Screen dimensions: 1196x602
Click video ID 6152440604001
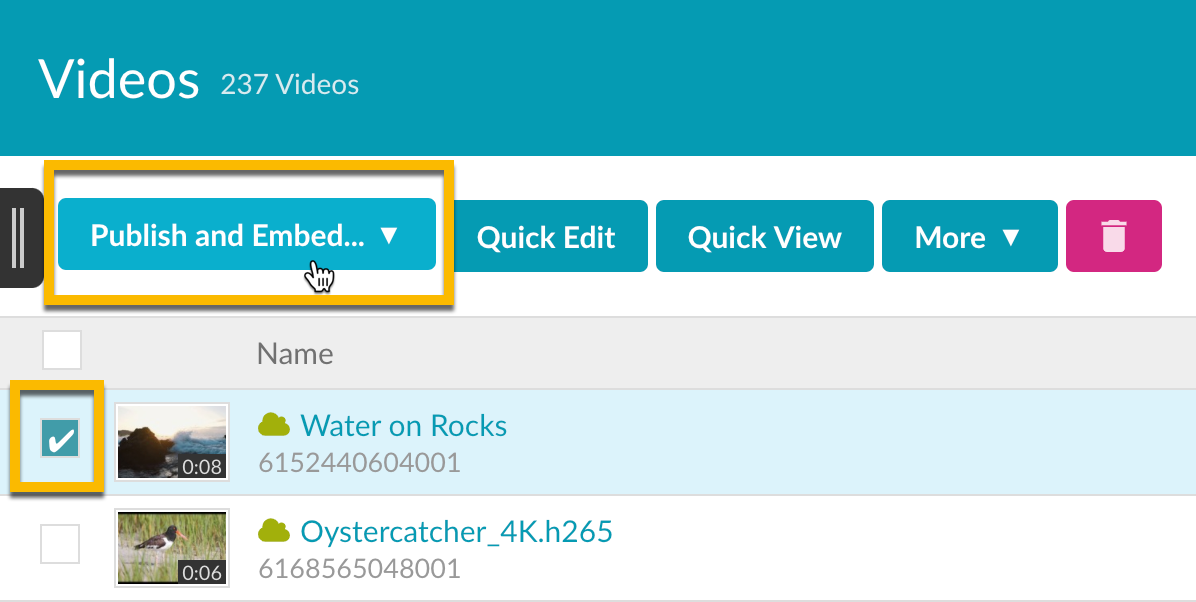point(359,462)
